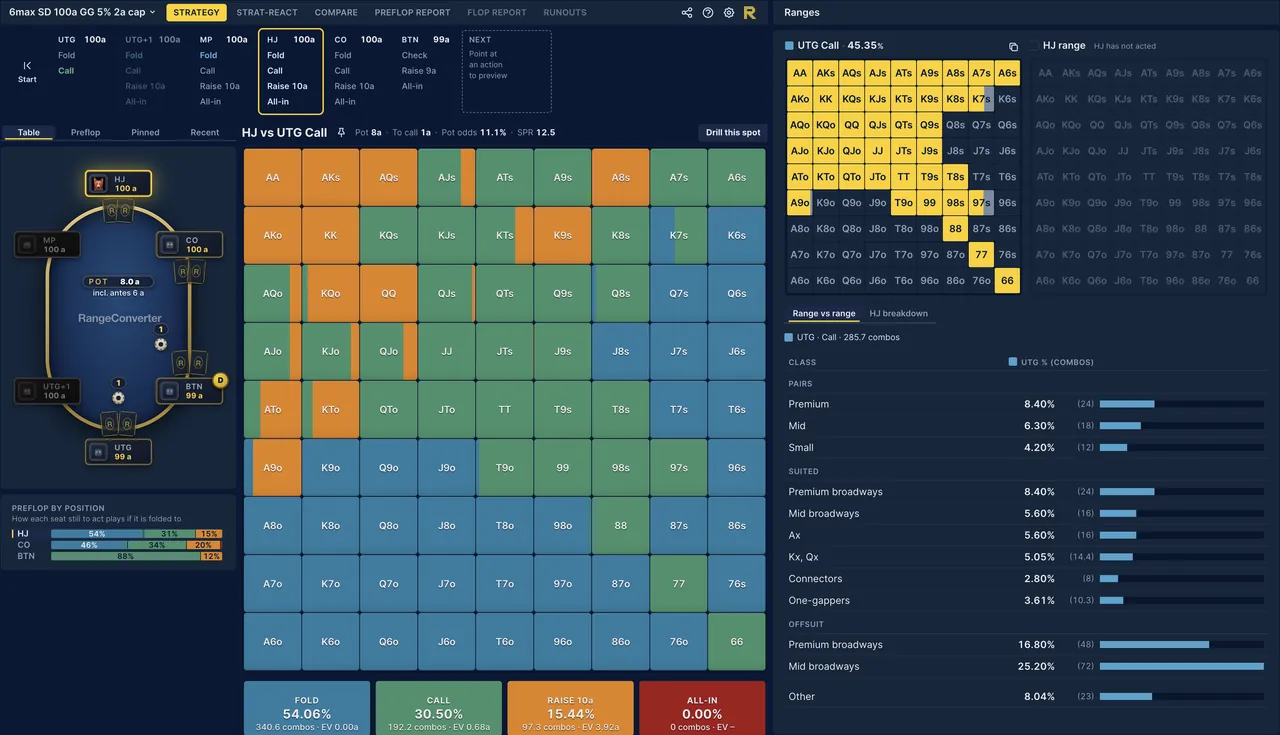The height and width of the screenshot is (735, 1280).
Task: Select the HJ seat on the table
Action: (118, 184)
